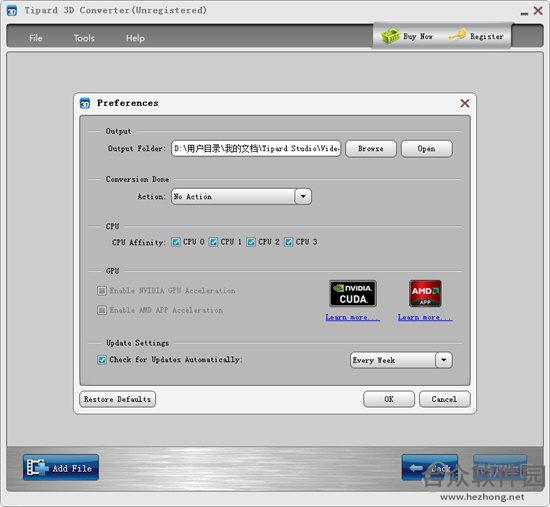The image size is (550, 507).
Task: Uncheck the CPU 3 checkbox
Action: (x=288, y=242)
